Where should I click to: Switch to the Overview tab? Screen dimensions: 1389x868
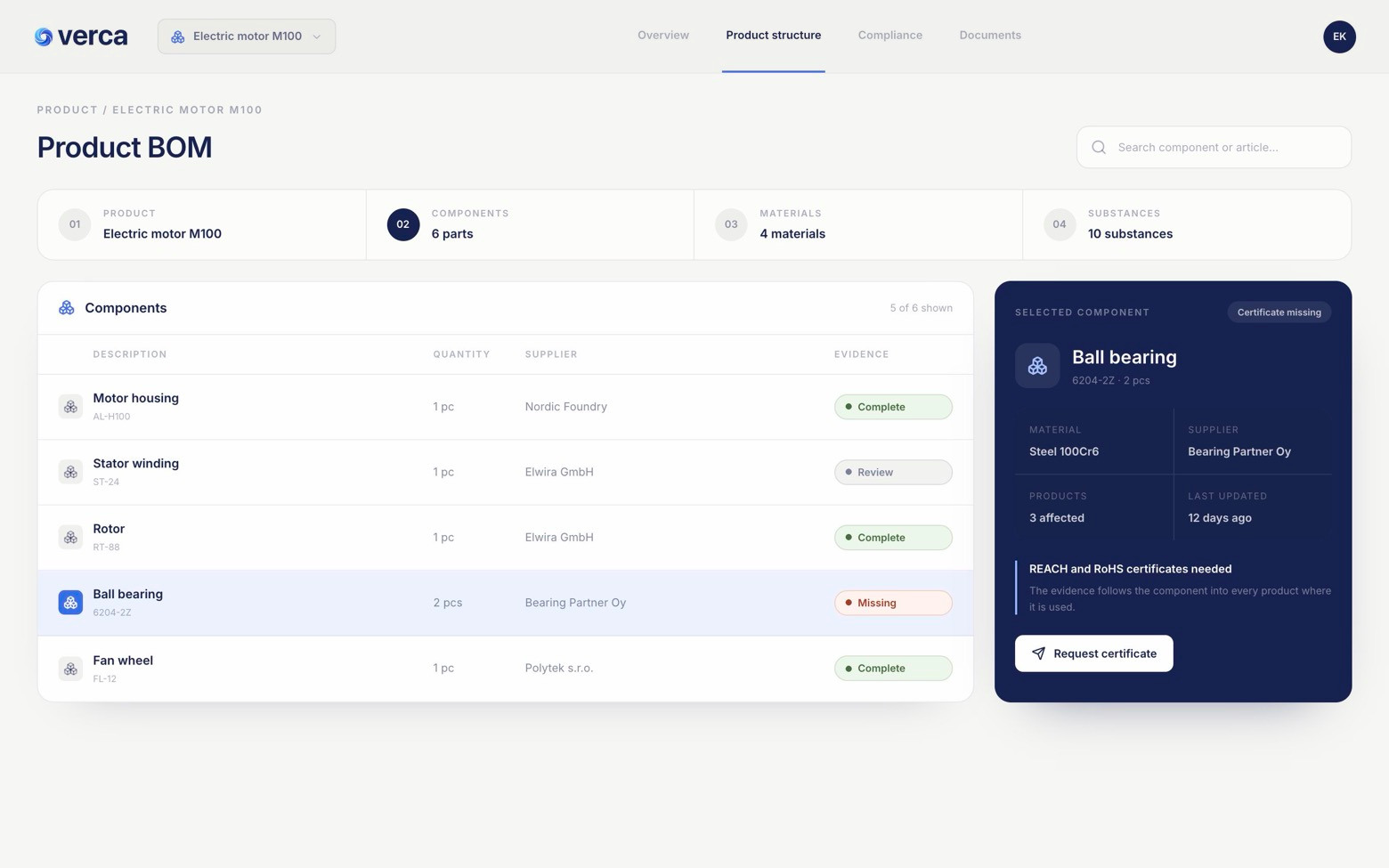(663, 36)
